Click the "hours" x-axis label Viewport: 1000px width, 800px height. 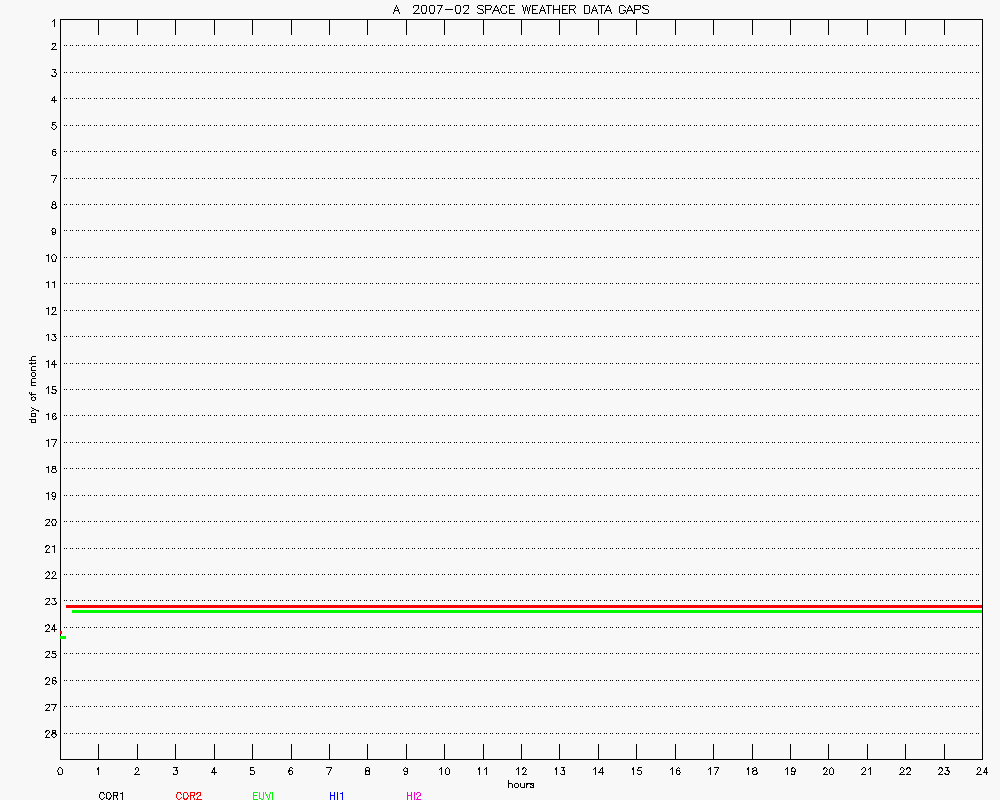coord(520,784)
